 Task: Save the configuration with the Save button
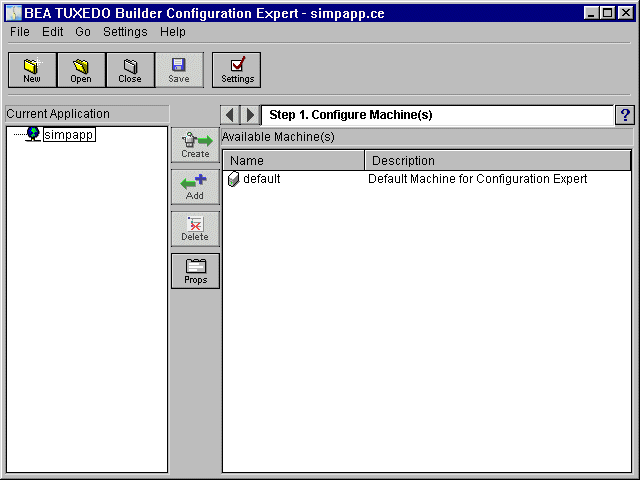(x=179, y=70)
